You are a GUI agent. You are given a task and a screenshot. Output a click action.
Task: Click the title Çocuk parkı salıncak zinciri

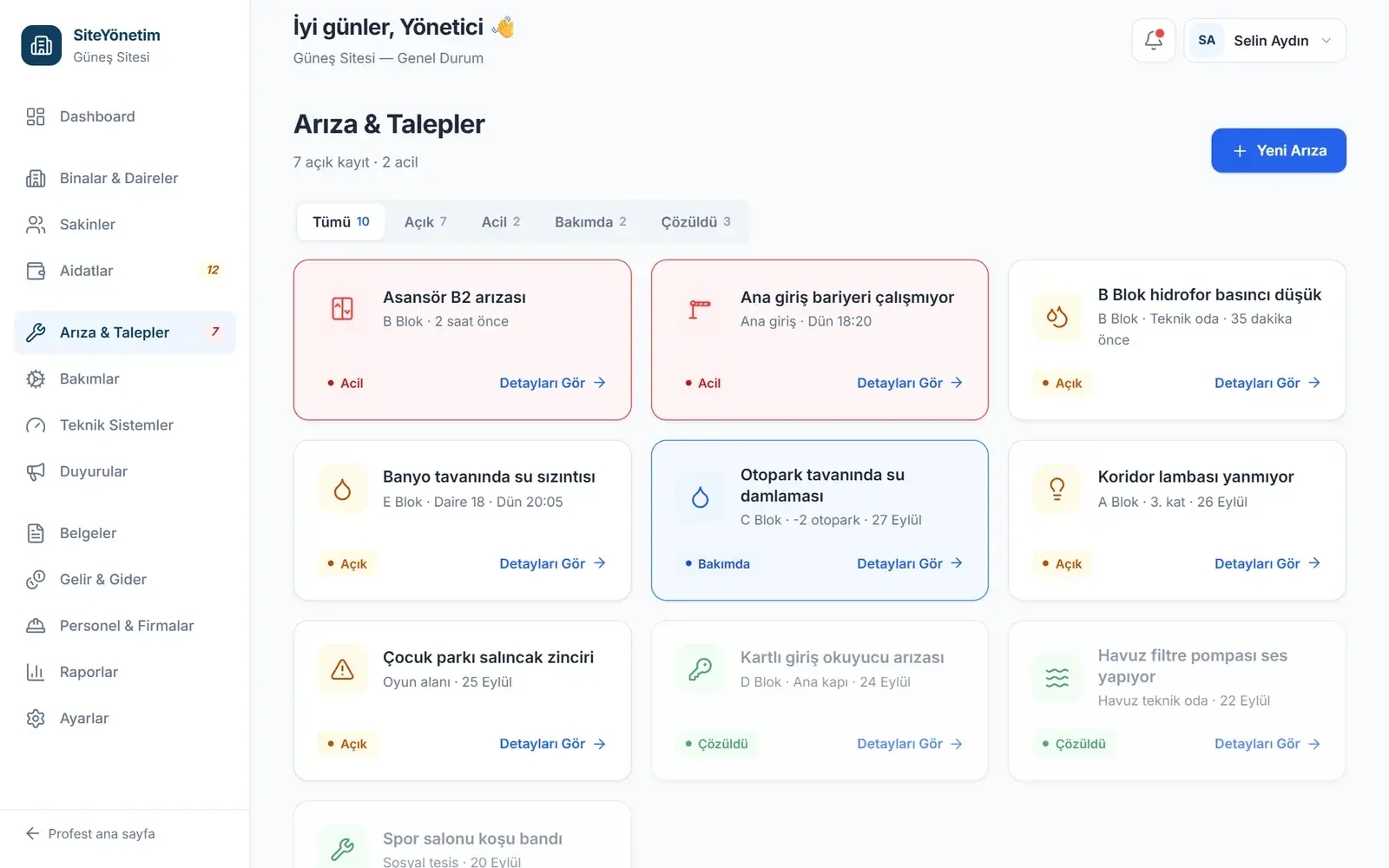click(488, 657)
